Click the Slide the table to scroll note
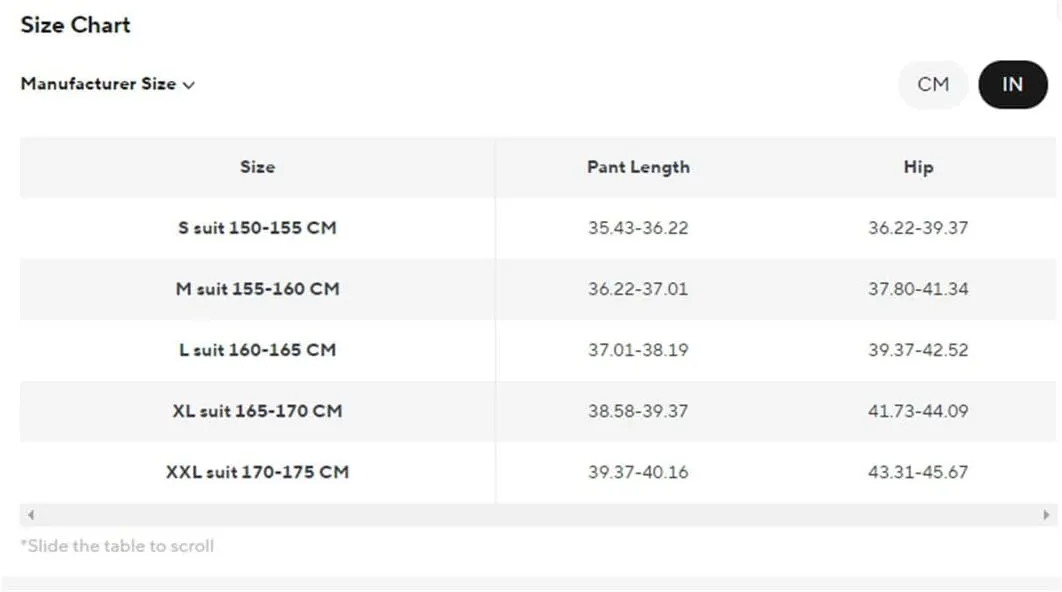This screenshot has width=1062, height=592. [117, 546]
